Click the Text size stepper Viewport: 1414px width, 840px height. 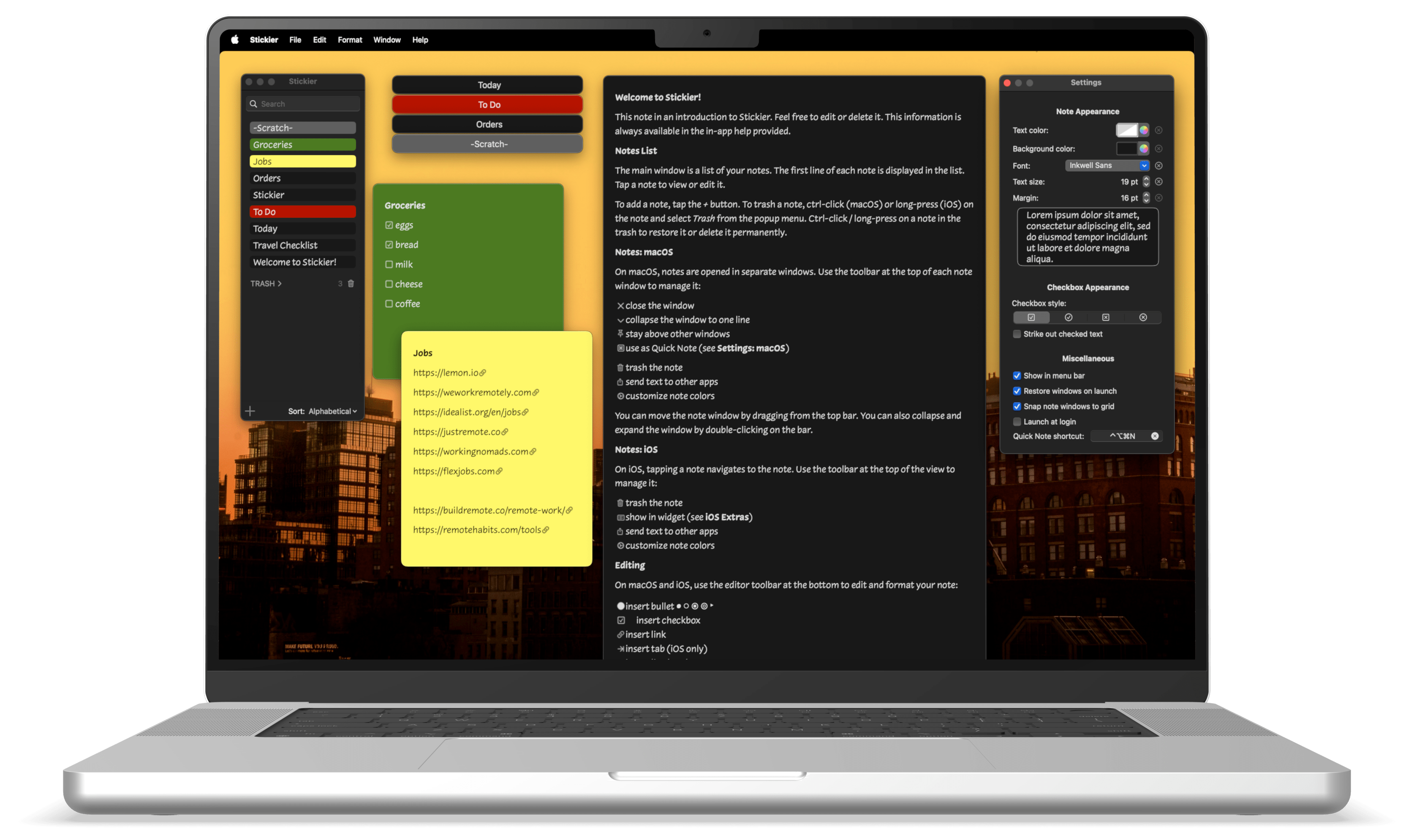point(1146,182)
